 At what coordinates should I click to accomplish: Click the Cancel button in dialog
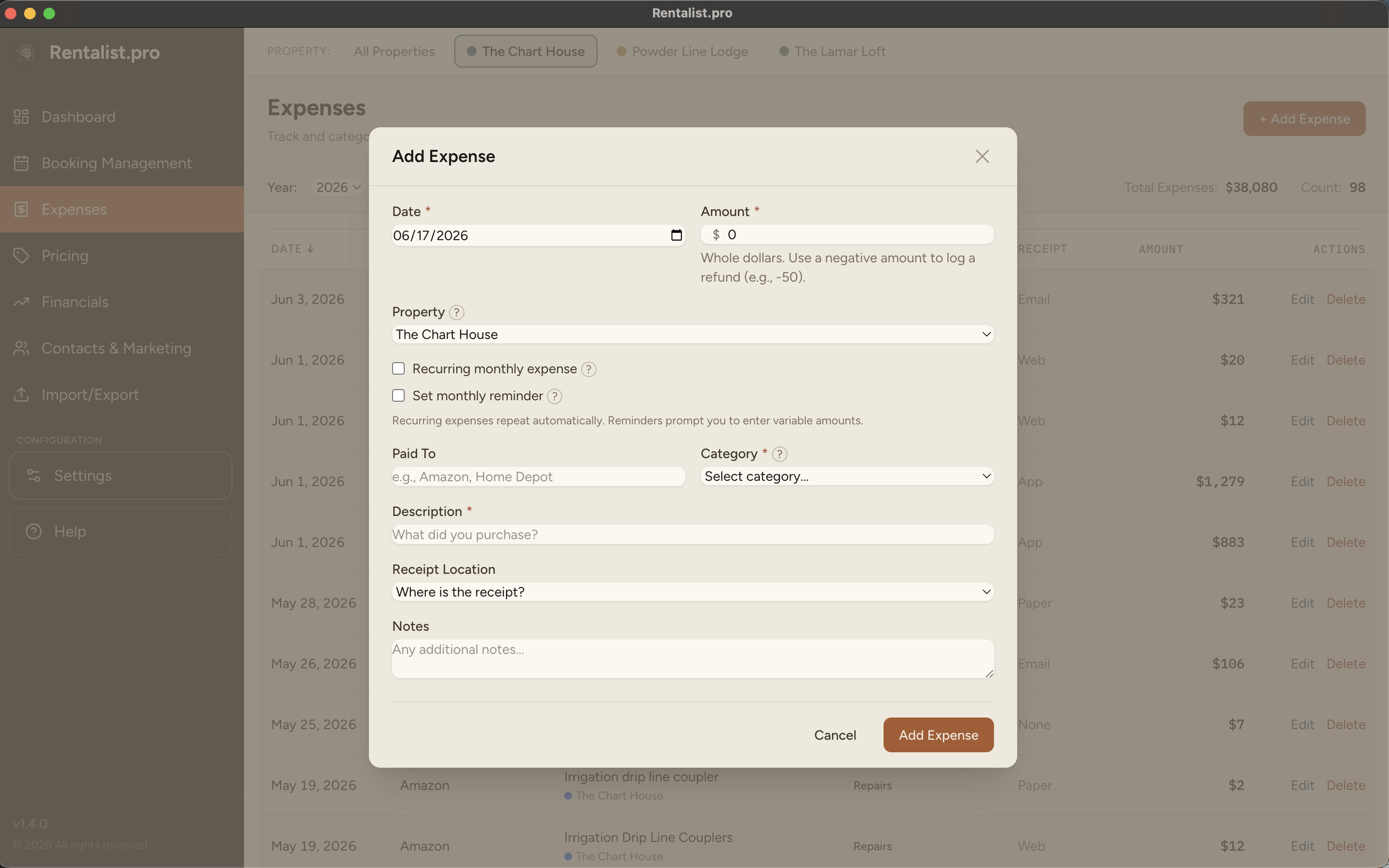tap(835, 735)
